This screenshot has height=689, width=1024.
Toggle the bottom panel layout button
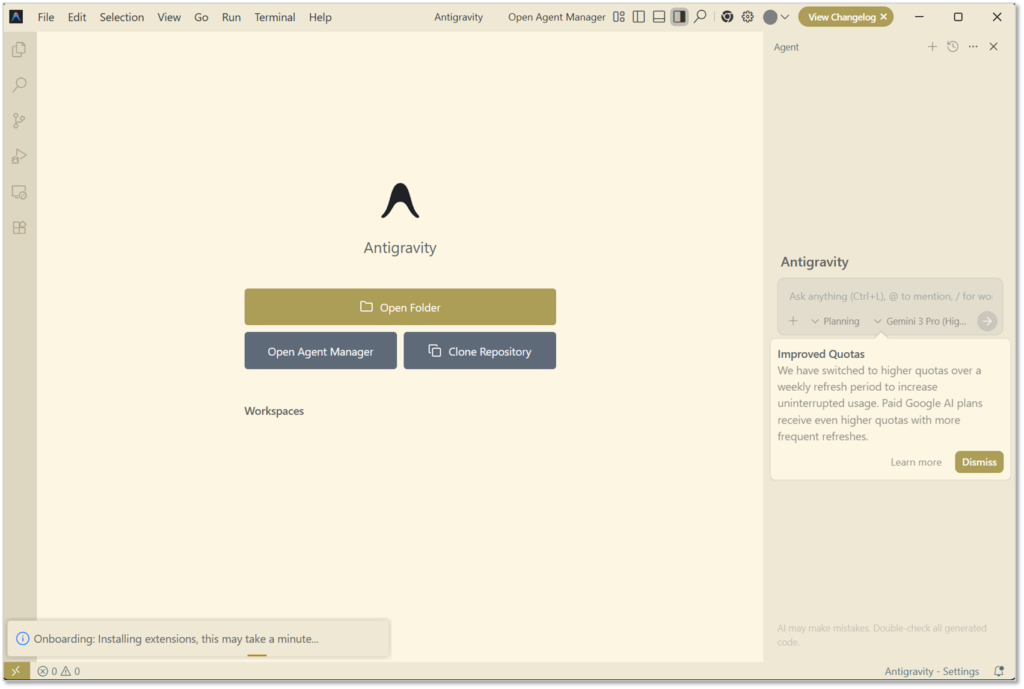(x=659, y=17)
